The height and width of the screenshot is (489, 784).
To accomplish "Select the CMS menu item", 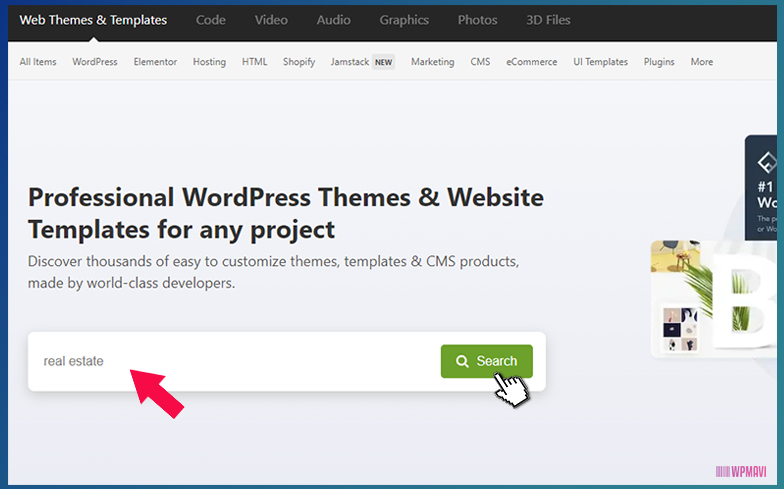I will pos(480,62).
